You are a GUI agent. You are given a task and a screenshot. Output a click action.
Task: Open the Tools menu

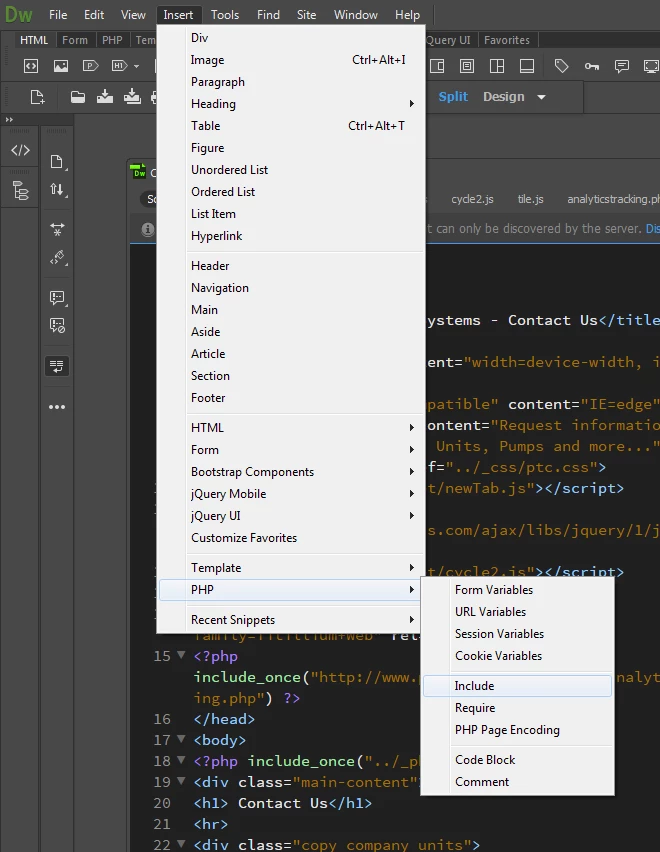point(225,15)
